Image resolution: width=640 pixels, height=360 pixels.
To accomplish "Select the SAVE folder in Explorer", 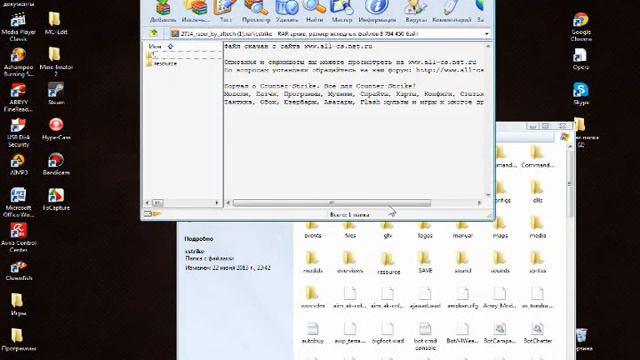I will point(425,262).
